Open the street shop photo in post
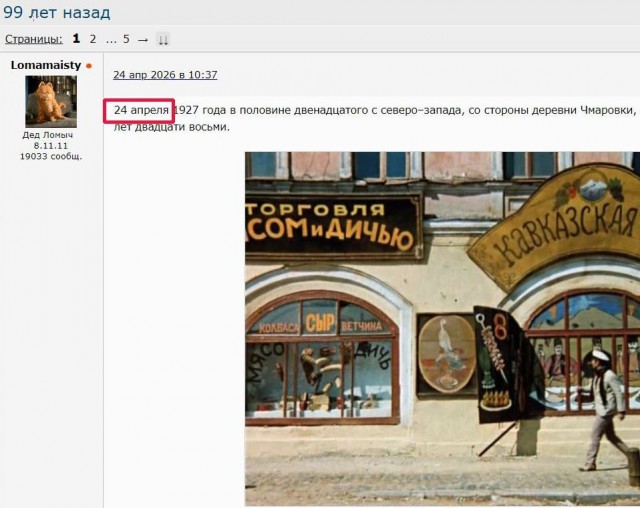This screenshot has width=640, height=508. [x=440, y=330]
